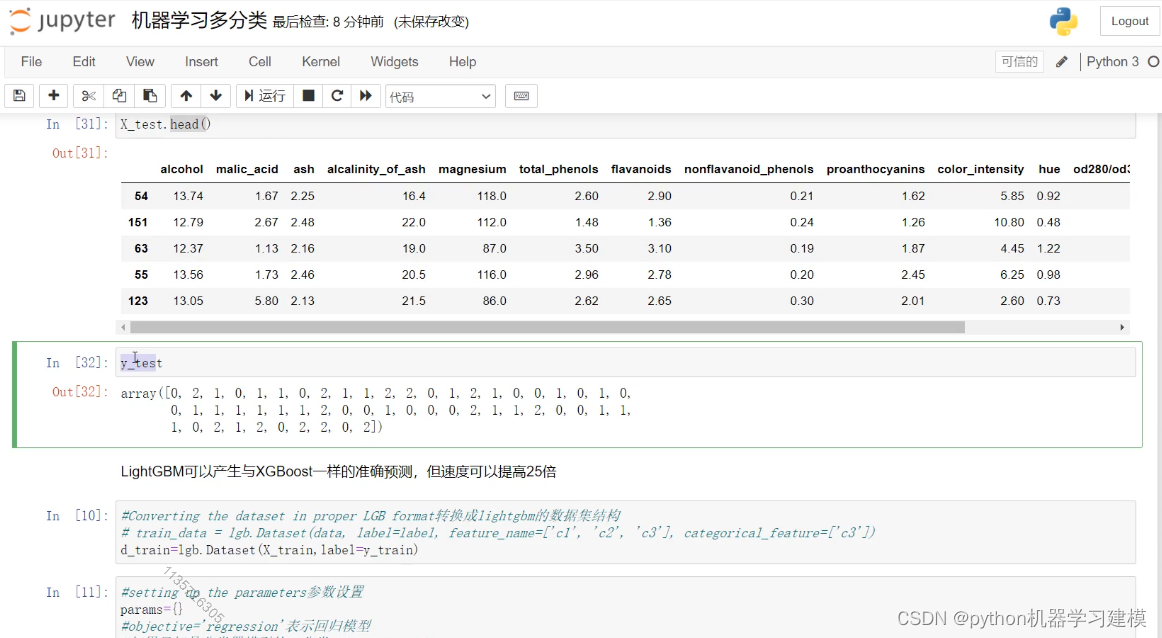The height and width of the screenshot is (638, 1162).
Task: Interrupt the kernel with stop icon
Action: (308, 96)
